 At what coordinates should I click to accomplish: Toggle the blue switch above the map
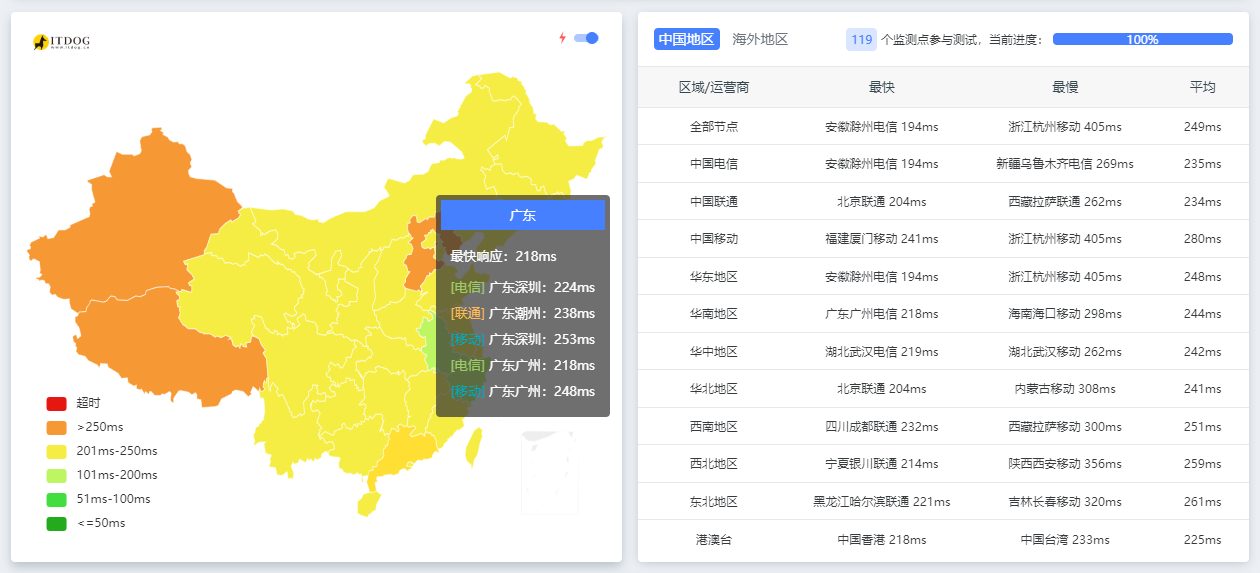[x=586, y=38]
